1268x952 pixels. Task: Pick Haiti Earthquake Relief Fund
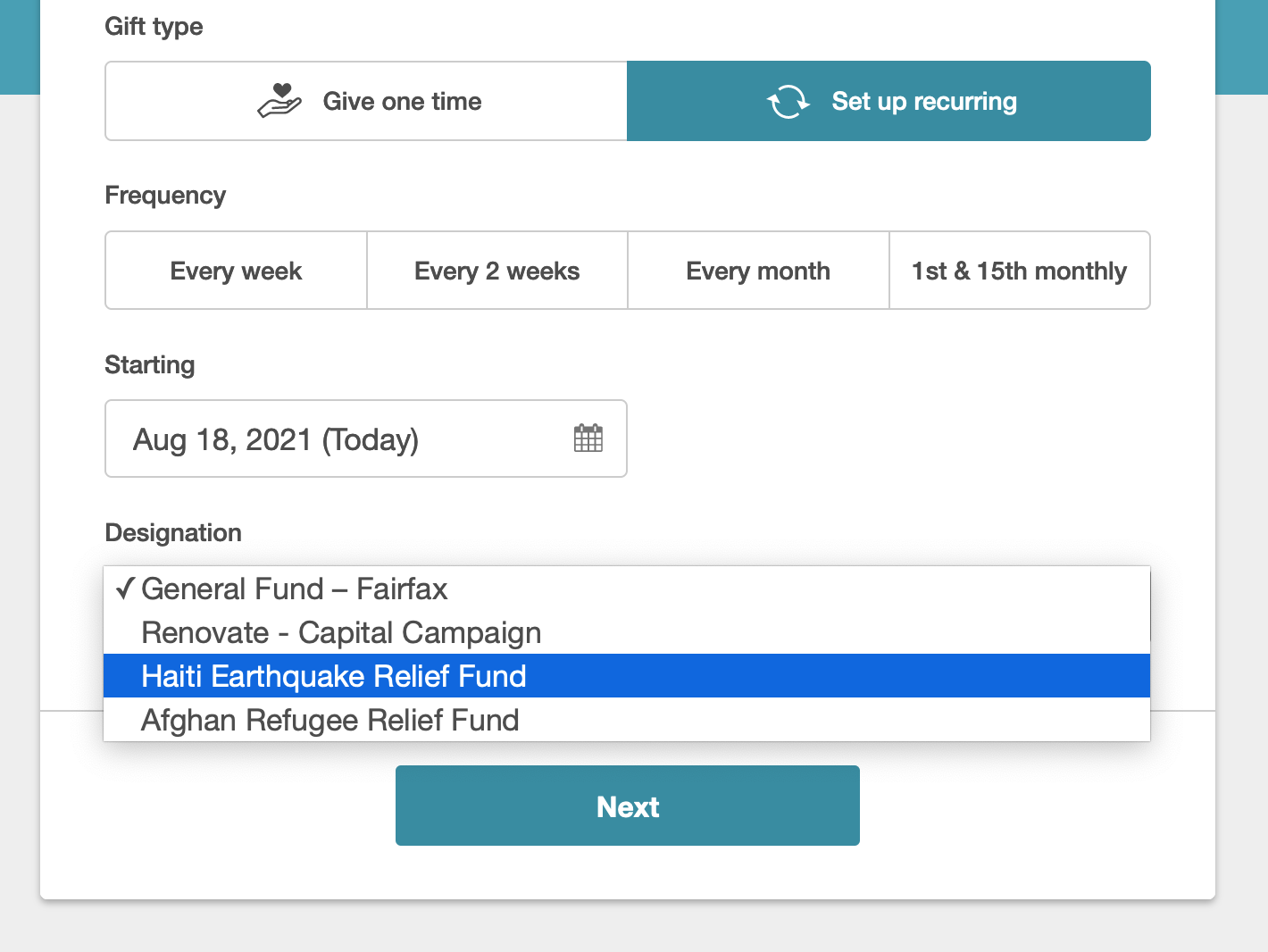coord(334,677)
